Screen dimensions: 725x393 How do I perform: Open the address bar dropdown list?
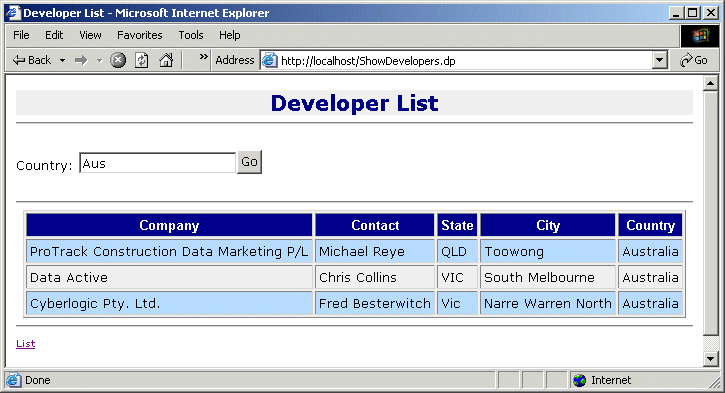click(660, 61)
